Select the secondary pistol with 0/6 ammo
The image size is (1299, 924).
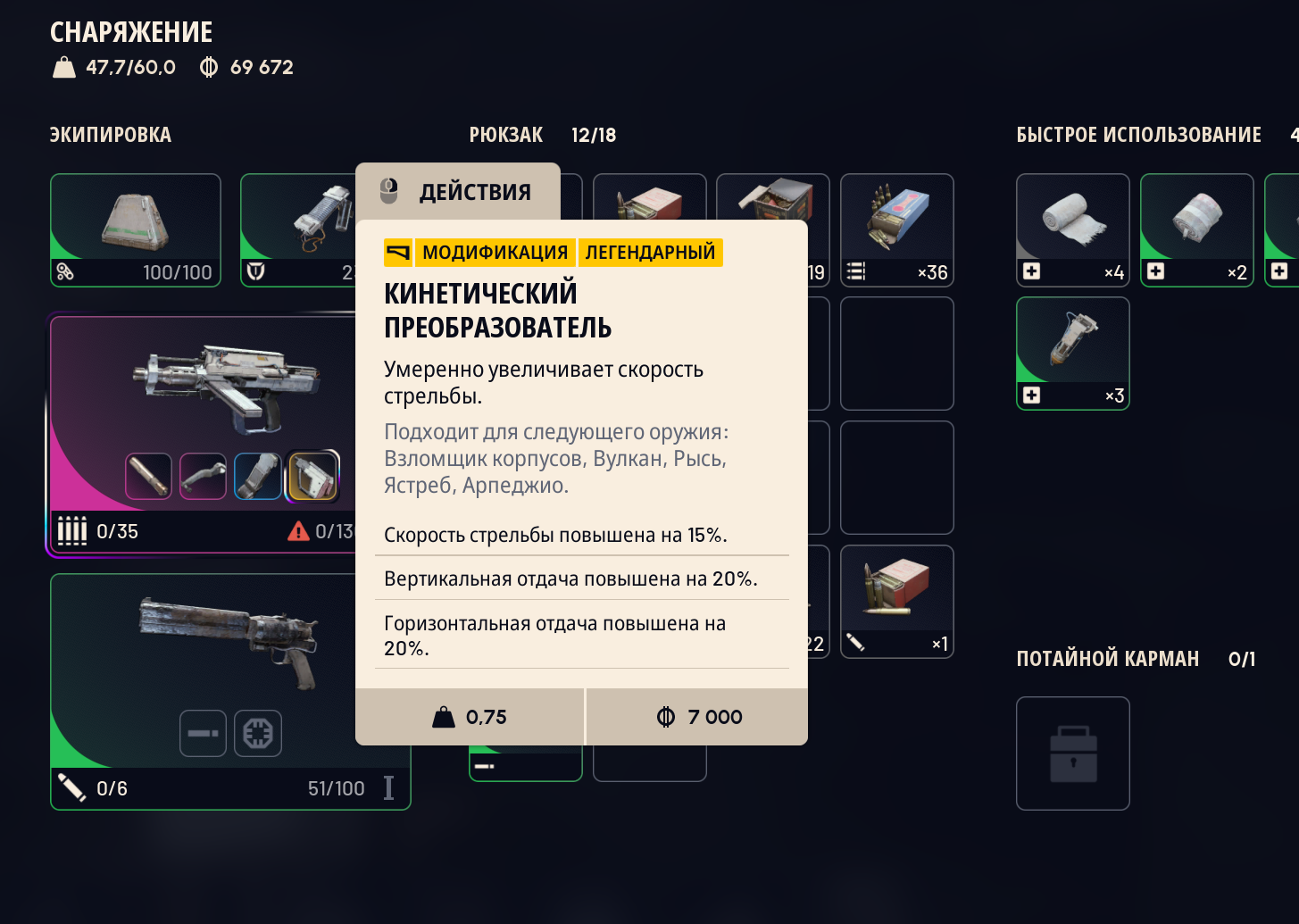(x=230, y=692)
